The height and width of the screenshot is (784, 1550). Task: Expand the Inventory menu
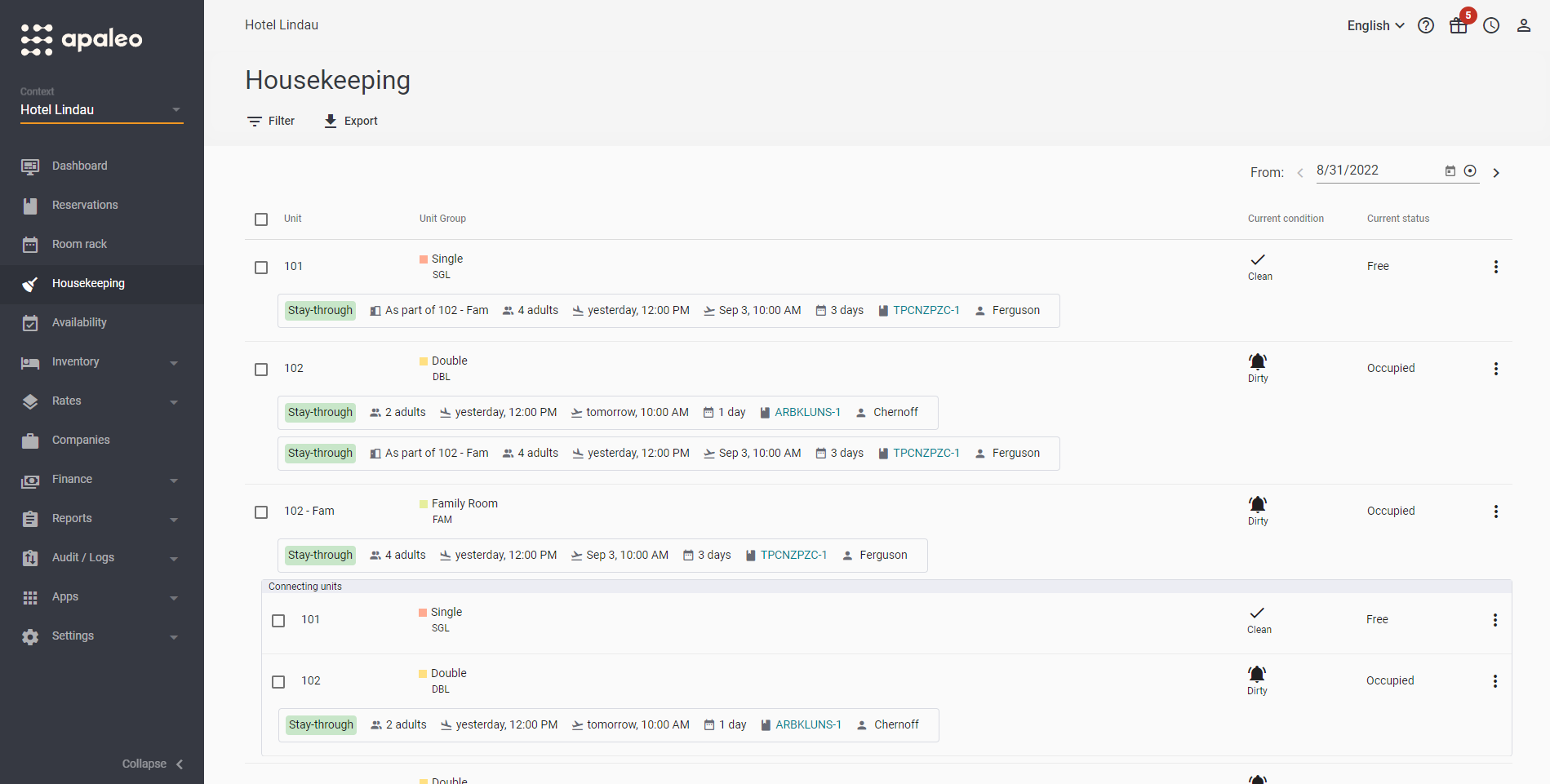pyautogui.click(x=76, y=361)
